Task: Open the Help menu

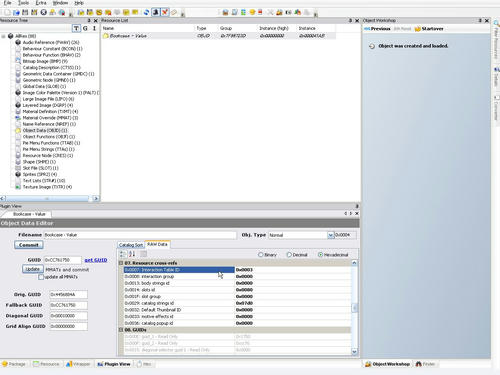Action: point(79,3)
